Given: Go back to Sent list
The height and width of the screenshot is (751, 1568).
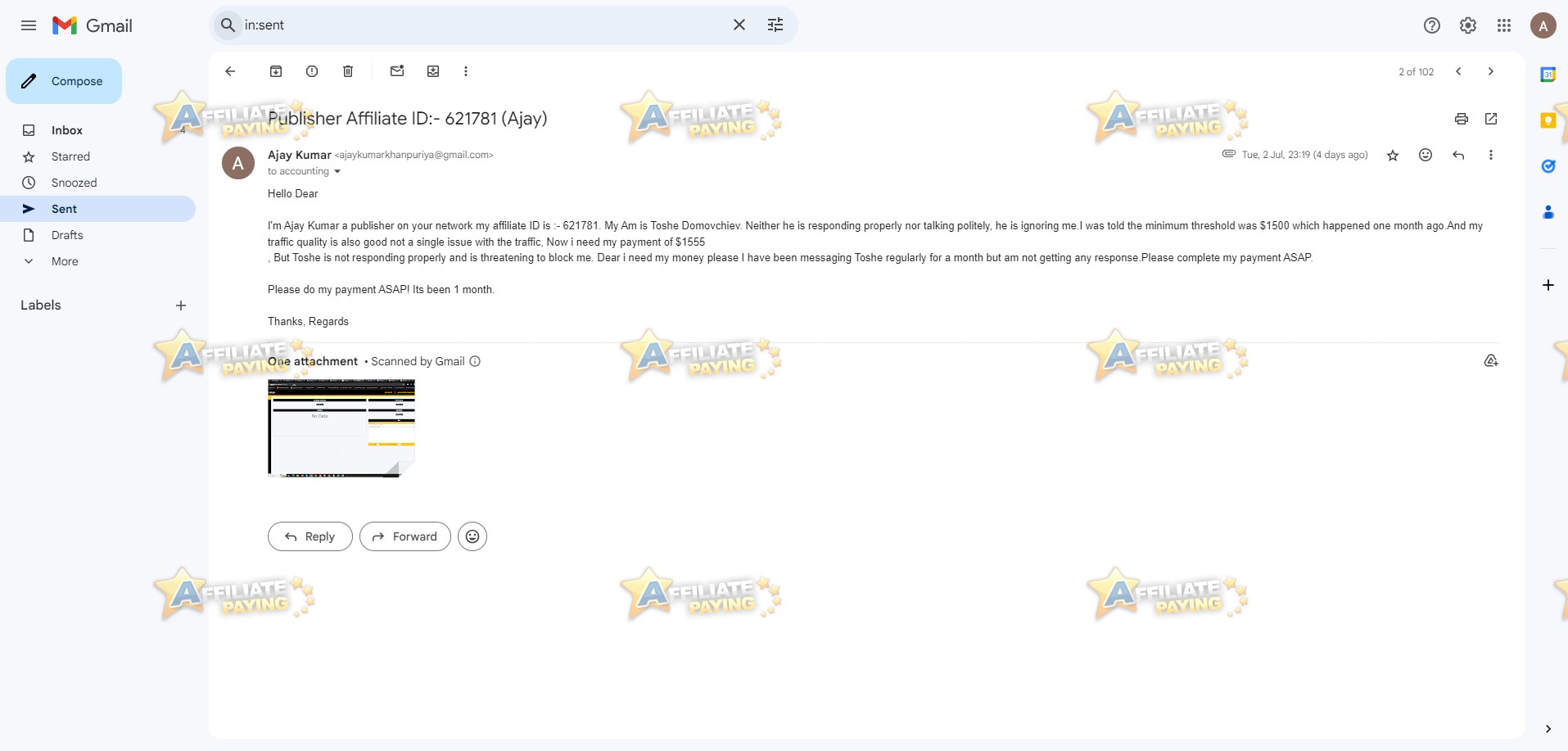Looking at the screenshot, I should [230, 71].
